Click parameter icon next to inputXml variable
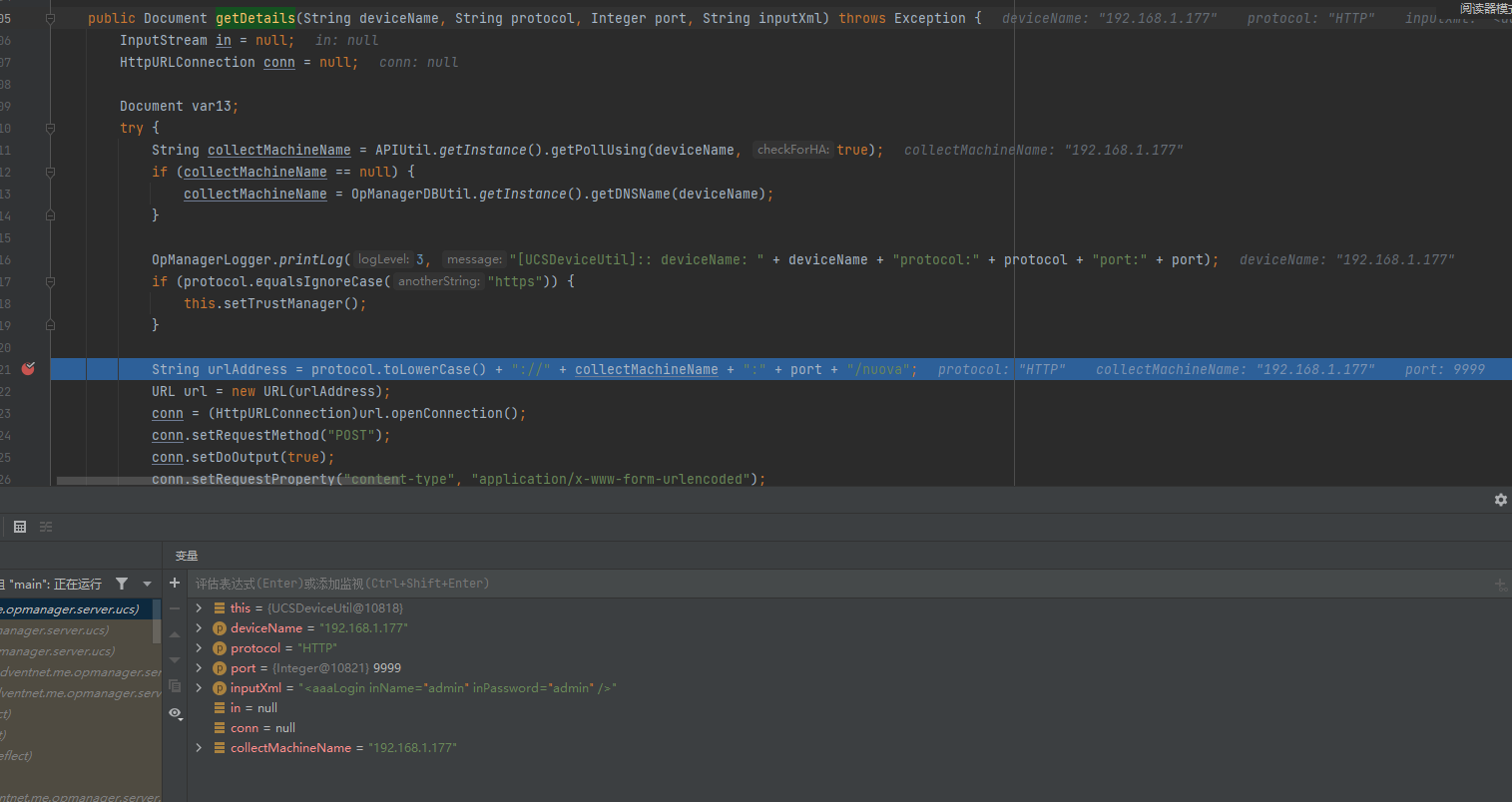 (220, 688)
